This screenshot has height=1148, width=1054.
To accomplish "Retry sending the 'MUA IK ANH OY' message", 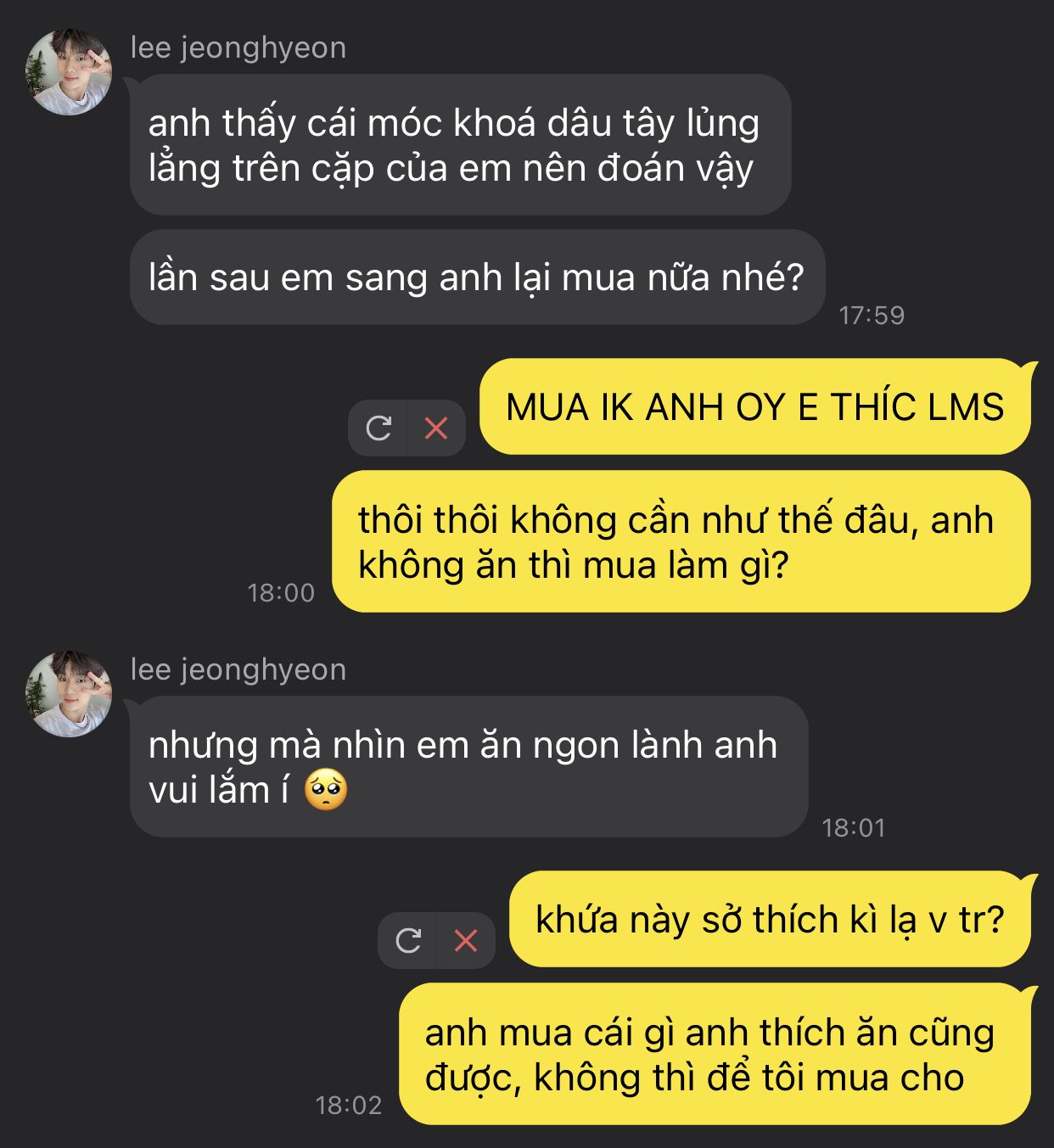I will tap(378, 428).
